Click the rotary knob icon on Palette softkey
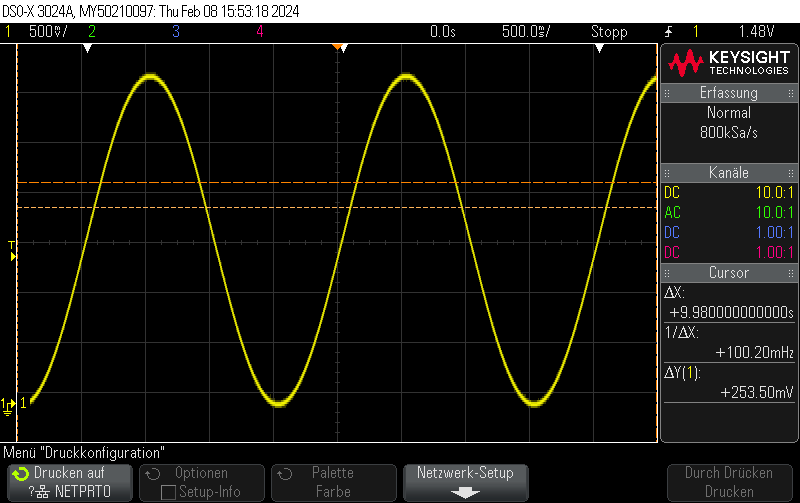Screen dimensions: 800x503 [x=285, y=474]
